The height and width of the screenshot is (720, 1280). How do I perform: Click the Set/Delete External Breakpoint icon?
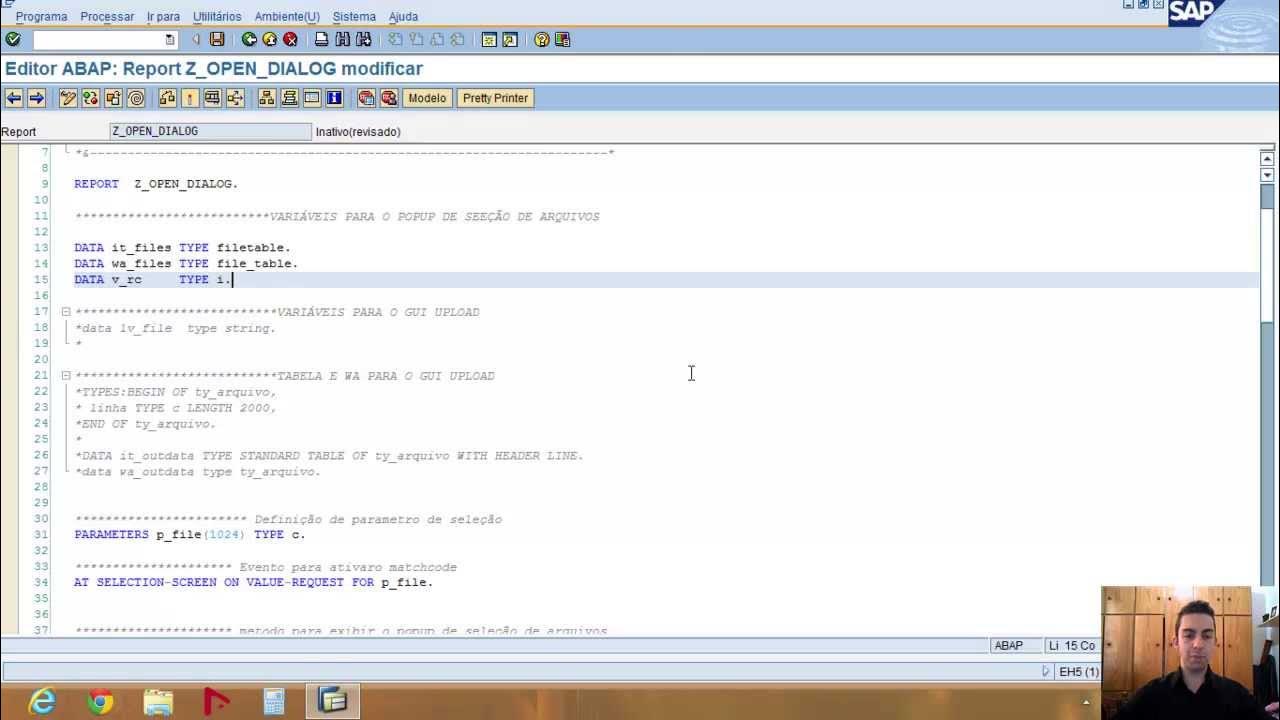tap(389, 98)
